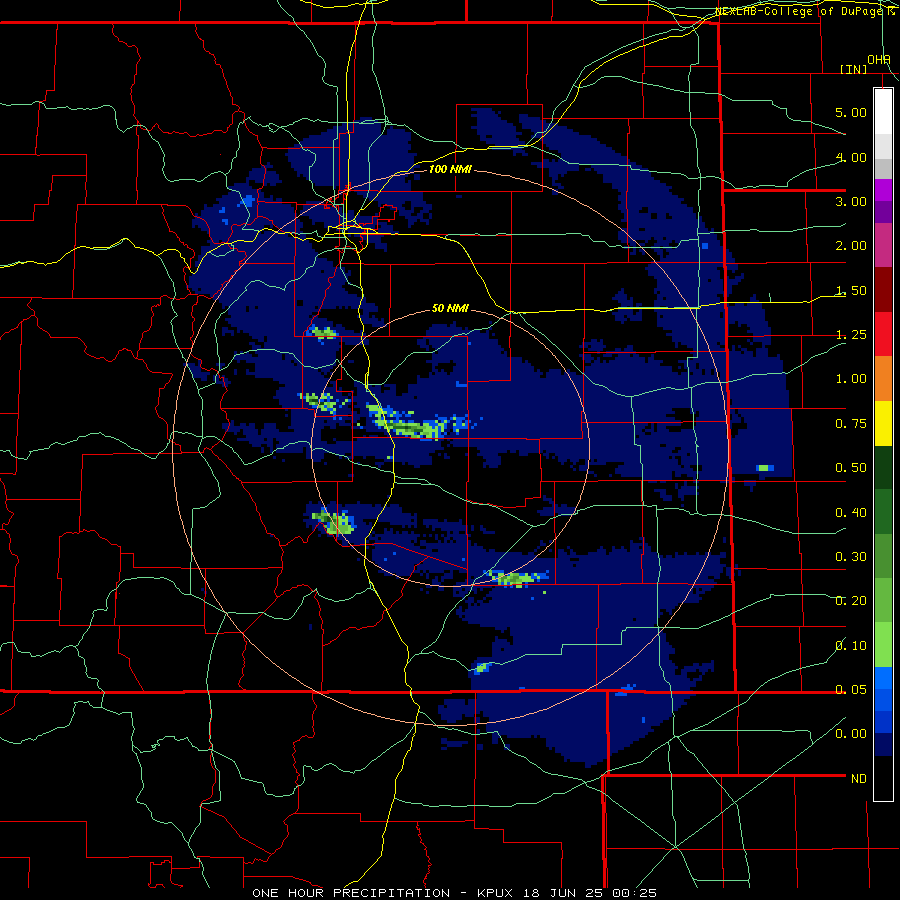Click the bright magenta legend swatch
This screenshot has width=900, height=900.
point(883,190)
